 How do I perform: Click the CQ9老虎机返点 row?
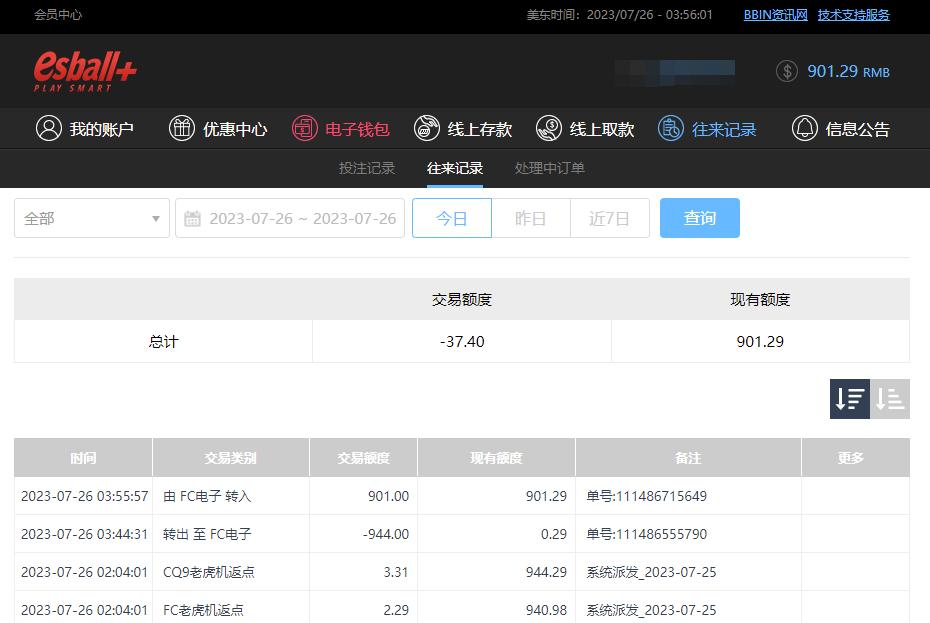point(461,572)
